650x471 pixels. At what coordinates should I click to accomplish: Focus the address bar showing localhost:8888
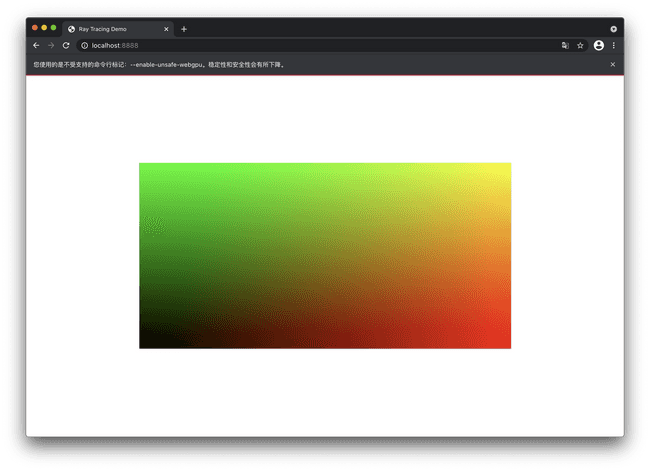coord(300,45)
